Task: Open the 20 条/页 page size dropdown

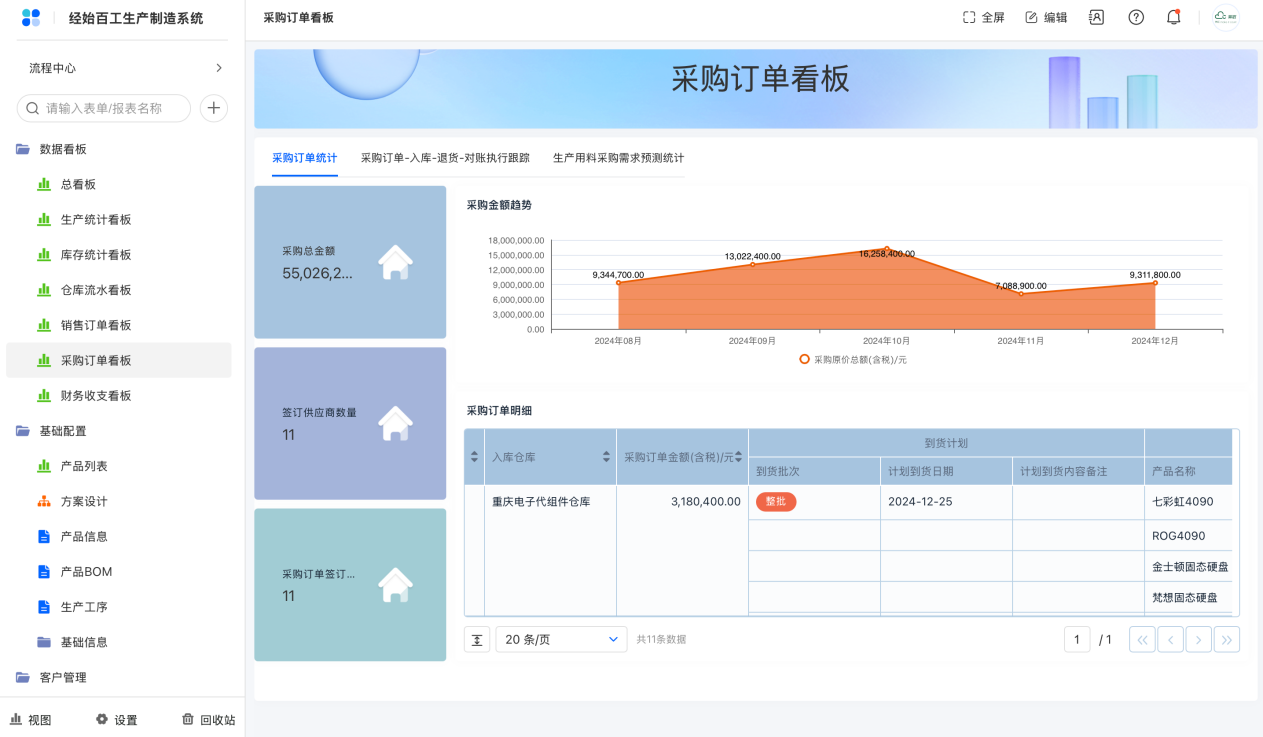Action: [x=561, y=640]
